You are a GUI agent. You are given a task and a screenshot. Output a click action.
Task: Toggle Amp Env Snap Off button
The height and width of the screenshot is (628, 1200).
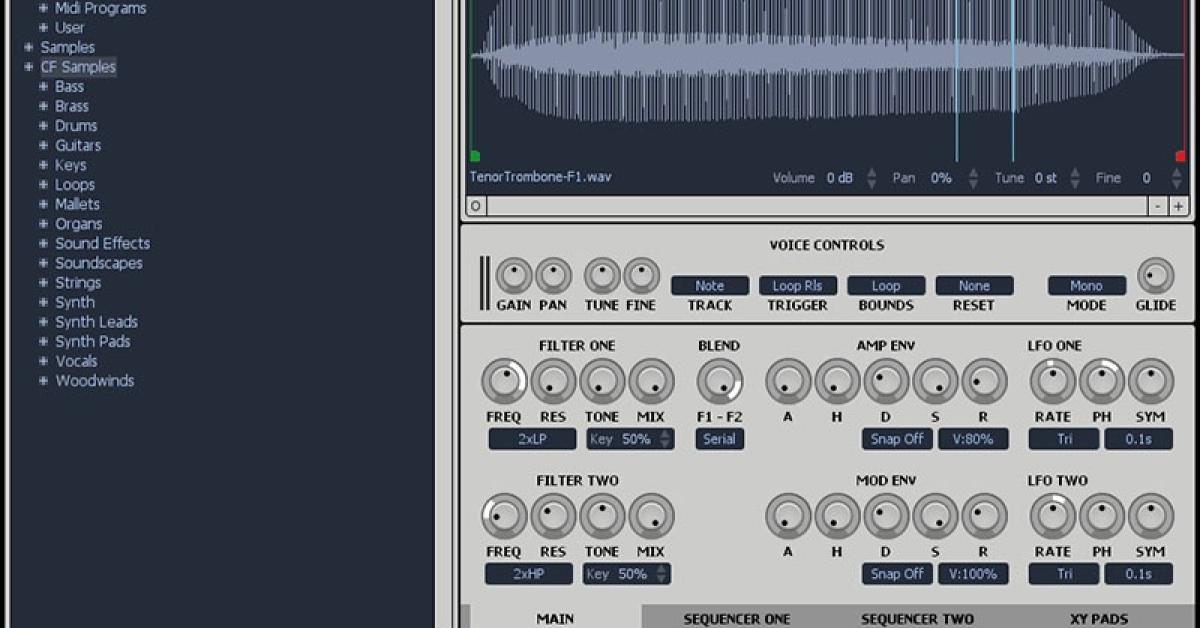[x=897, y=439]
